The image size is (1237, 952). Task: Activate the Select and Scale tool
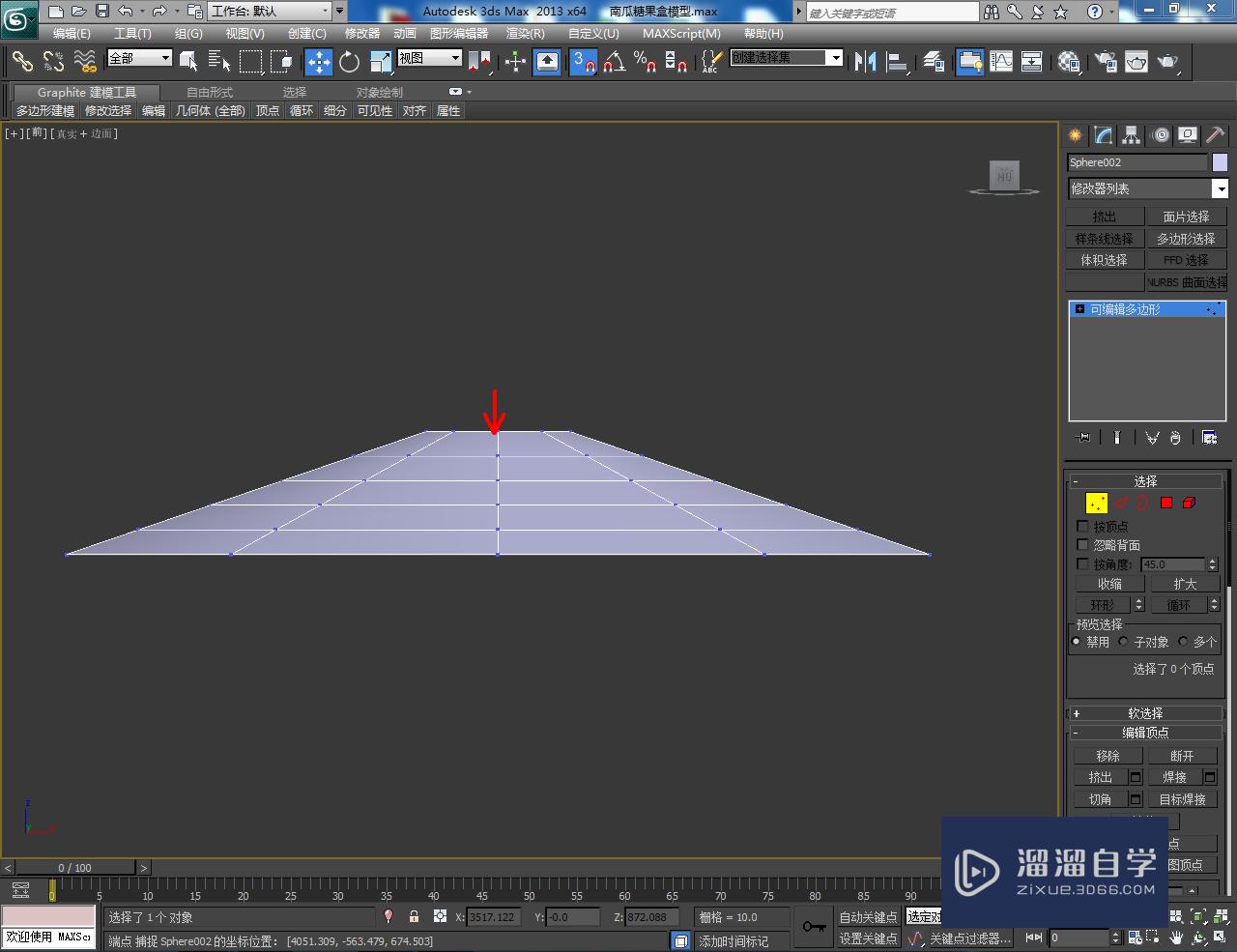pyautogui.click(x=380, y=62)
